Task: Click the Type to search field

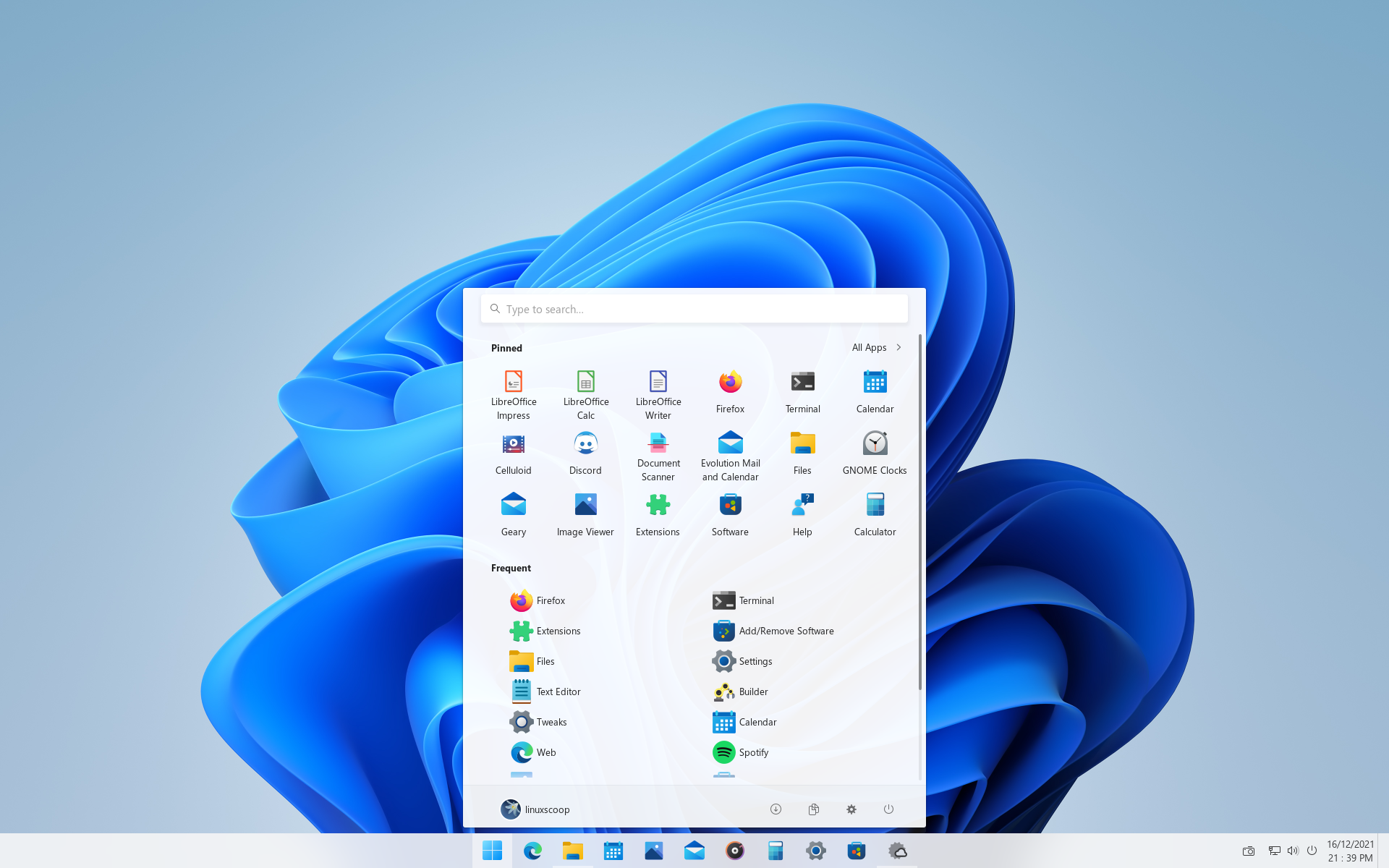Action: pyautogui.click(x=694, y=309)
